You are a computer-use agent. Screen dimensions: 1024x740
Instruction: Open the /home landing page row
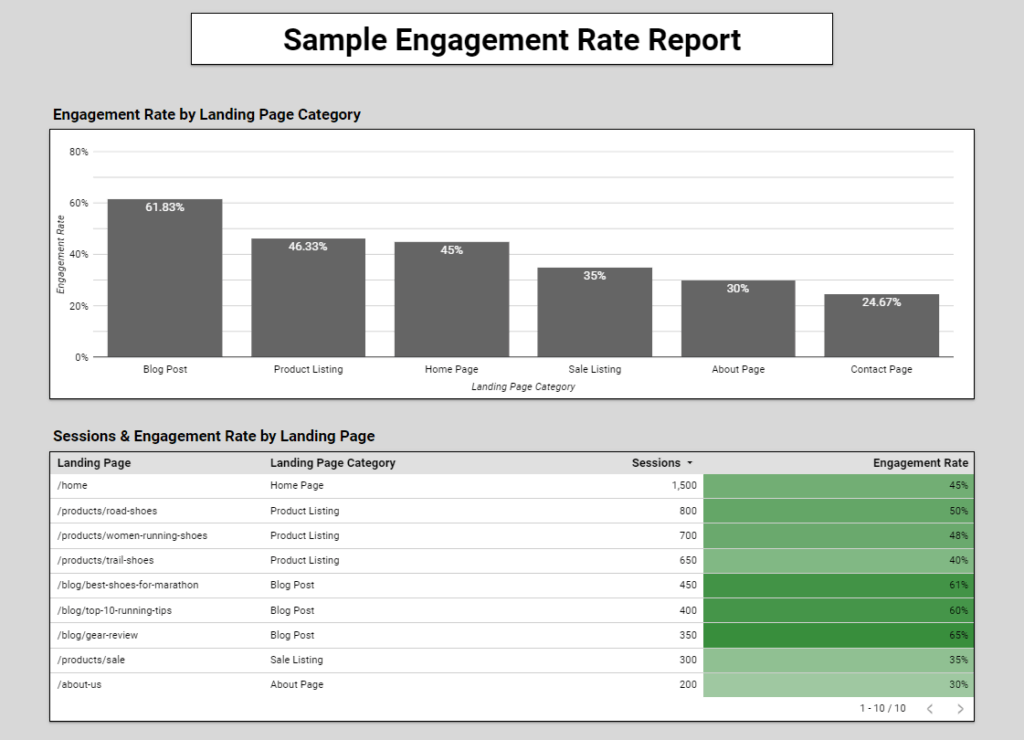(72, 485)
